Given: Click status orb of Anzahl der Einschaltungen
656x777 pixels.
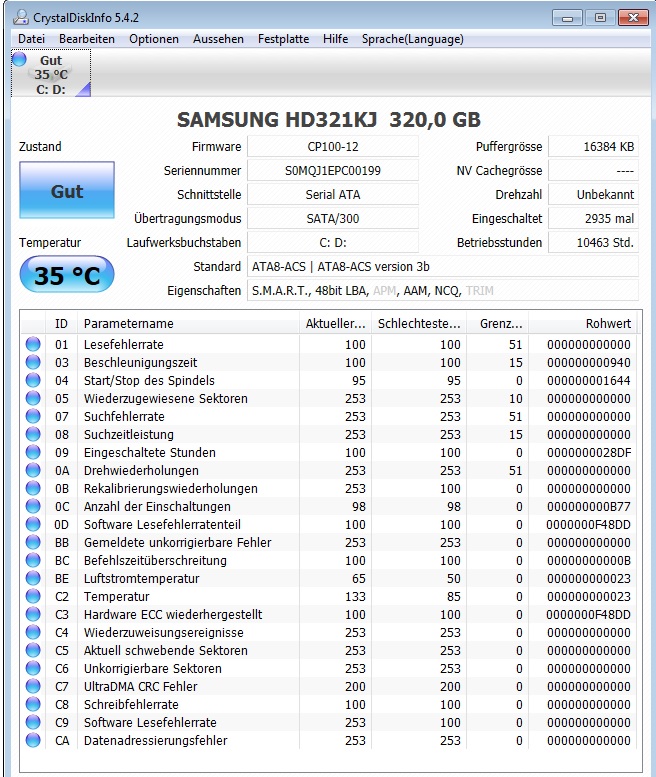Looking at the screenshot, I should [x=33, y=506].
